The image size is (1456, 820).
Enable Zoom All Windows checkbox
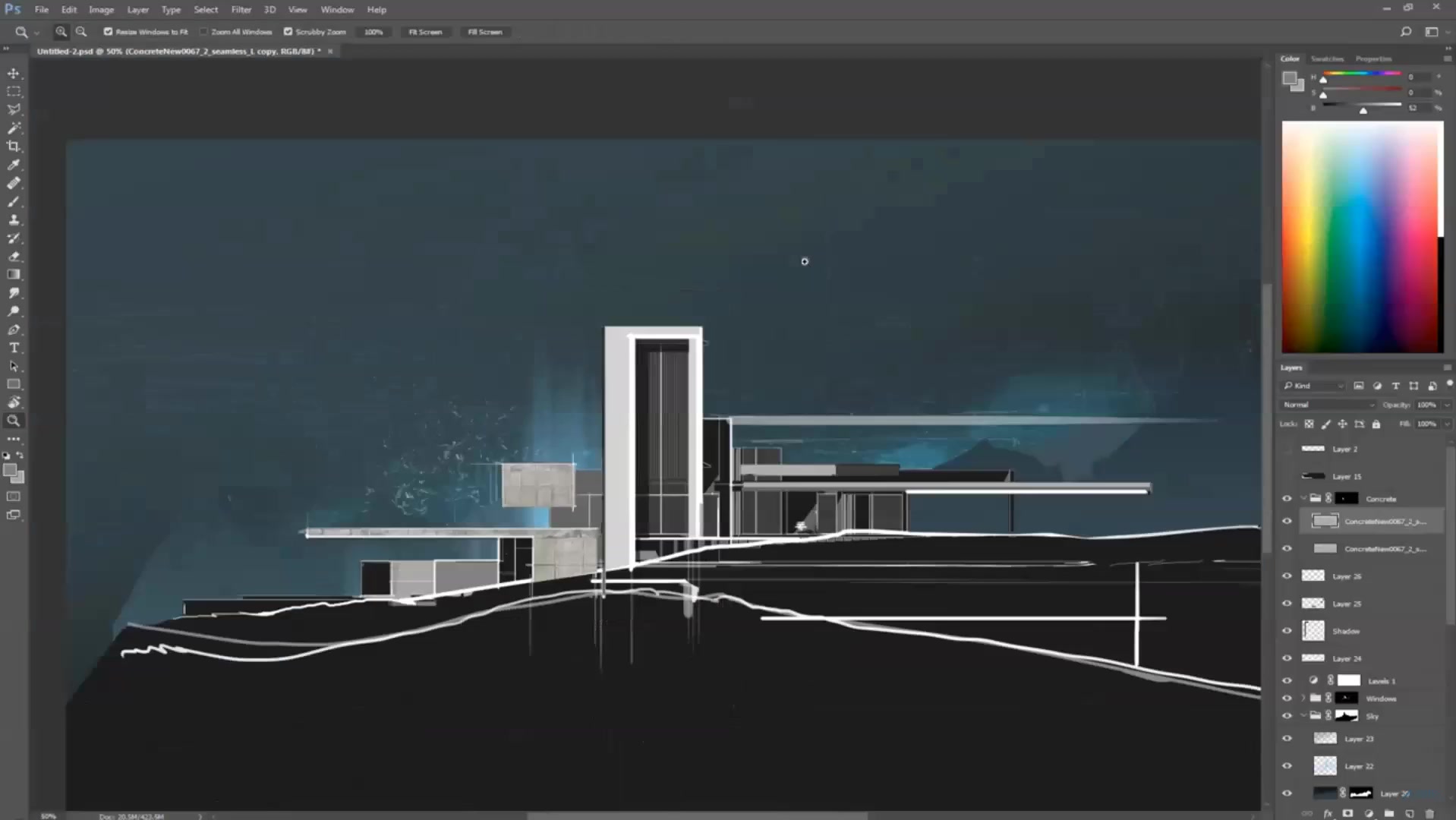(203, 32)
